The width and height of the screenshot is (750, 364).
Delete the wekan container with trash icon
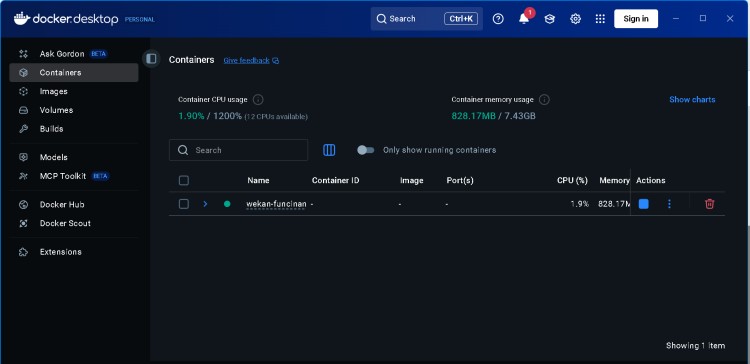710,204
